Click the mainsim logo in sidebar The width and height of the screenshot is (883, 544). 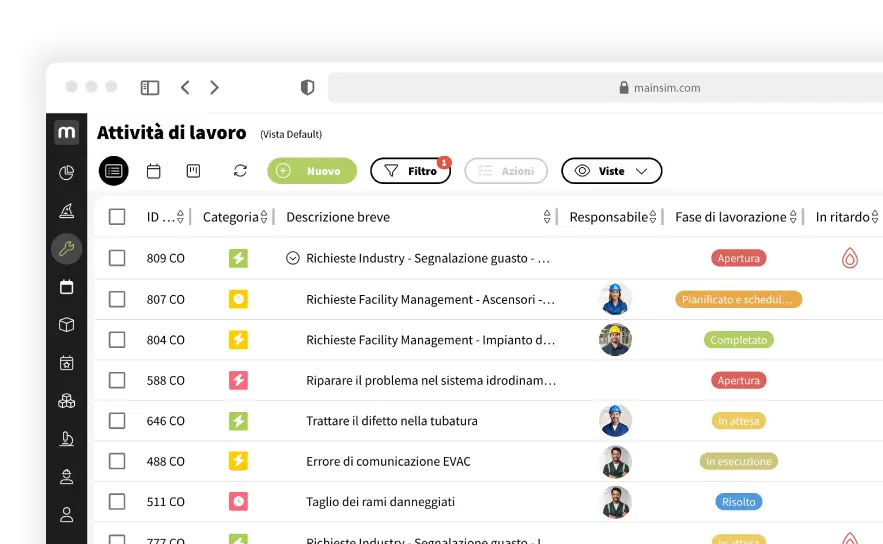66,132
